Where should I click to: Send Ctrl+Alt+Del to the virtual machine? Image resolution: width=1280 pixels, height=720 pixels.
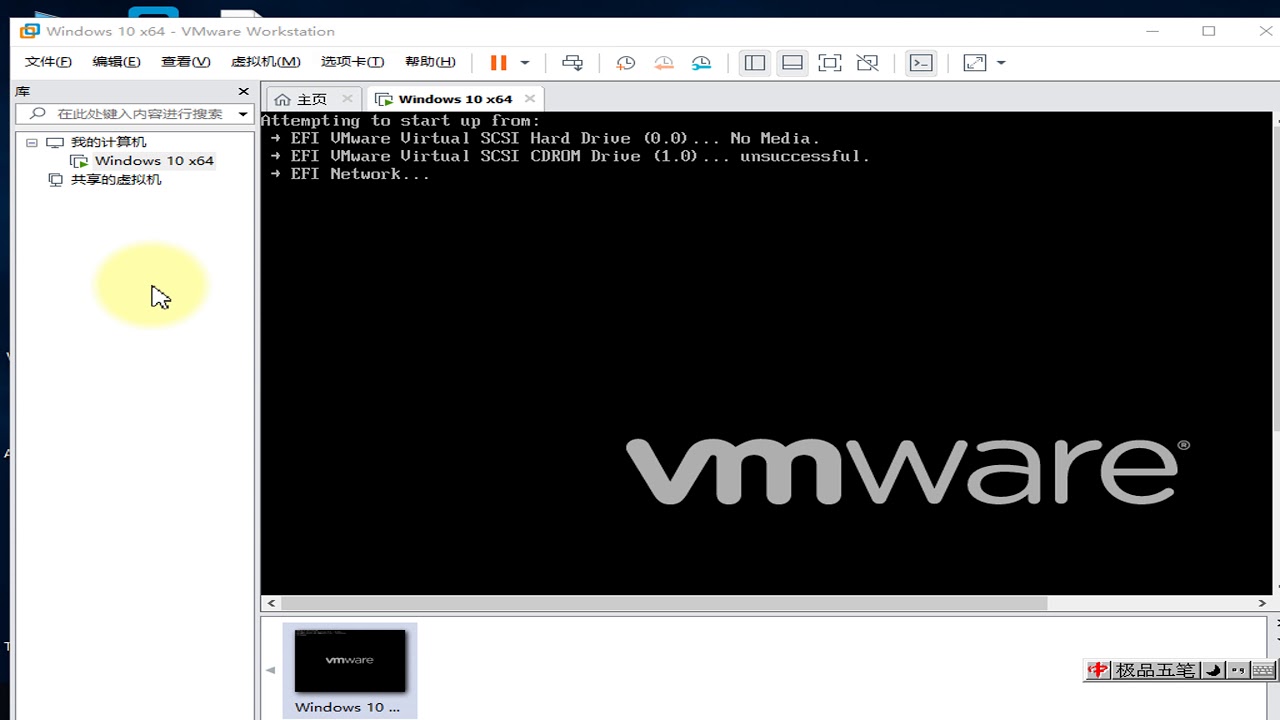(x=572, y=63)
